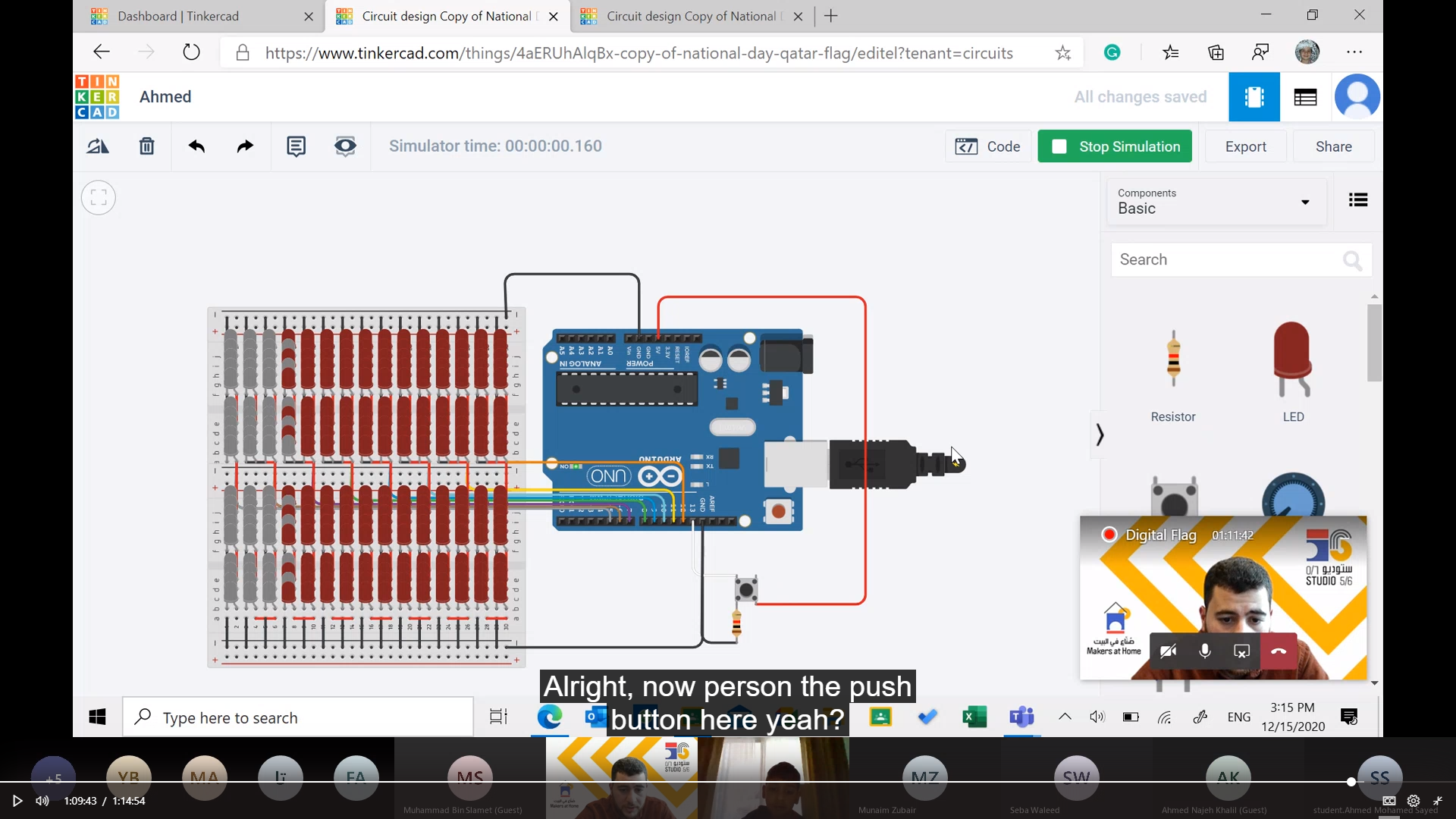Screen dimensions: 1456x819
Task: Close the active Circuit design tab
Action: (554, 16)
